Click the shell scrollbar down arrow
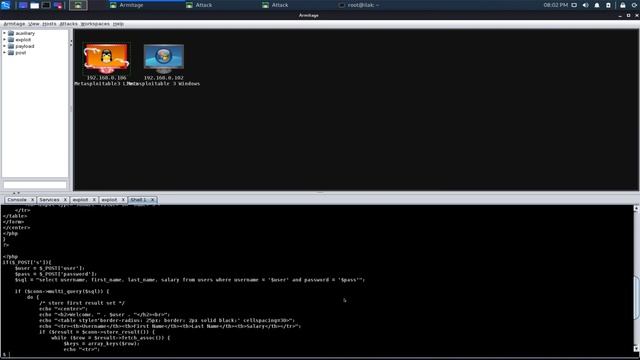 636,349
